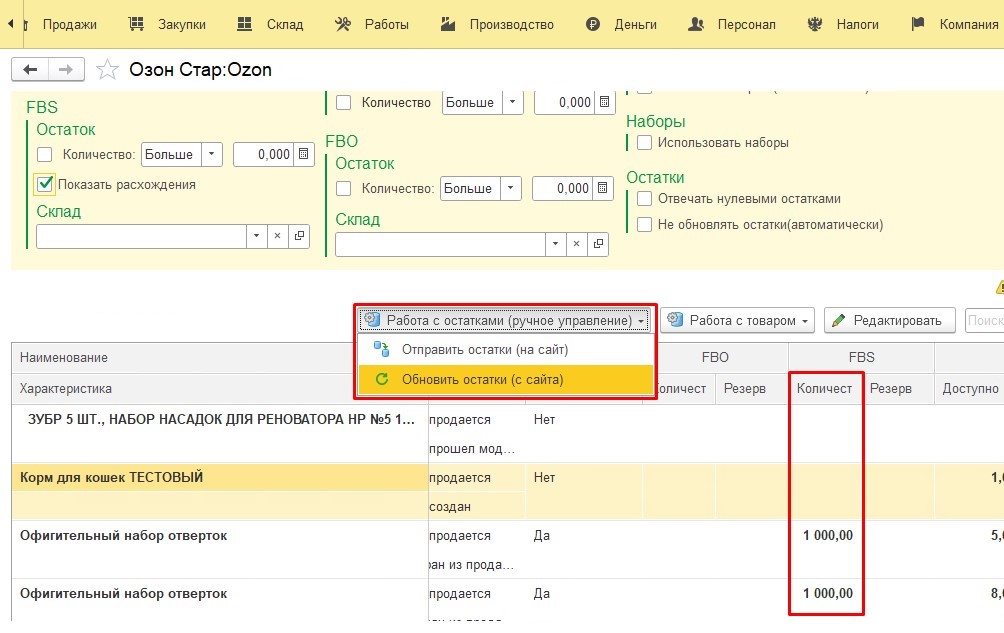Go forward with the right arrow button
Image resolution: width=1004 pixels, height=633 pixels.
click(66, 69)
